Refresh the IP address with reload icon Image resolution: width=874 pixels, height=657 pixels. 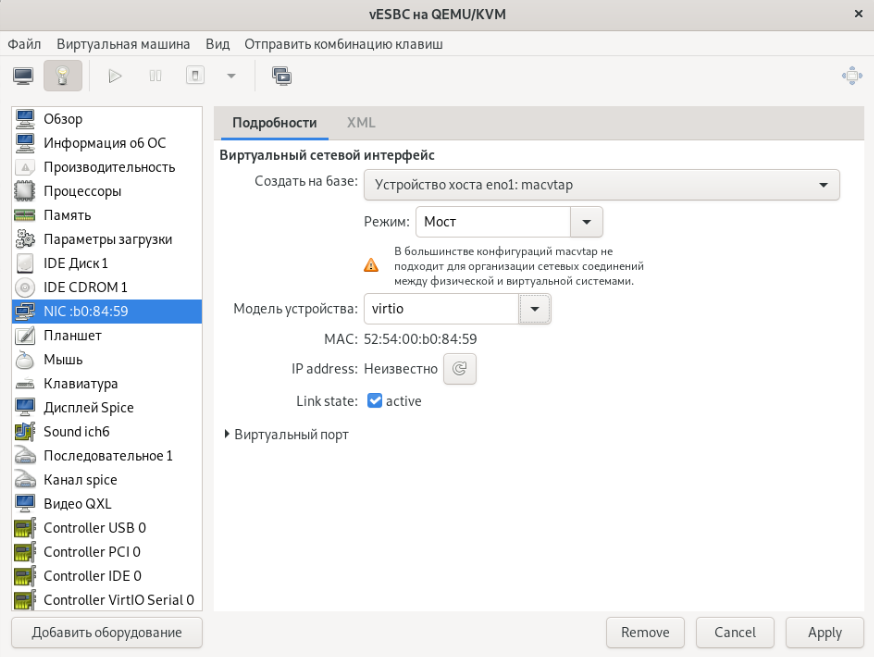460,369
